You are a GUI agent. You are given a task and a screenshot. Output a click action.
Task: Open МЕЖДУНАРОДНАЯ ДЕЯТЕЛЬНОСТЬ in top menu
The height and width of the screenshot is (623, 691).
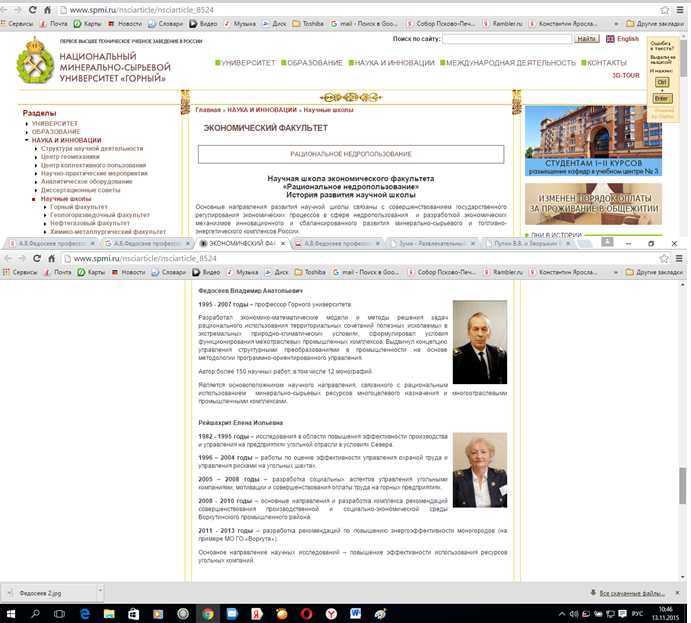click(x=508, y=63)
